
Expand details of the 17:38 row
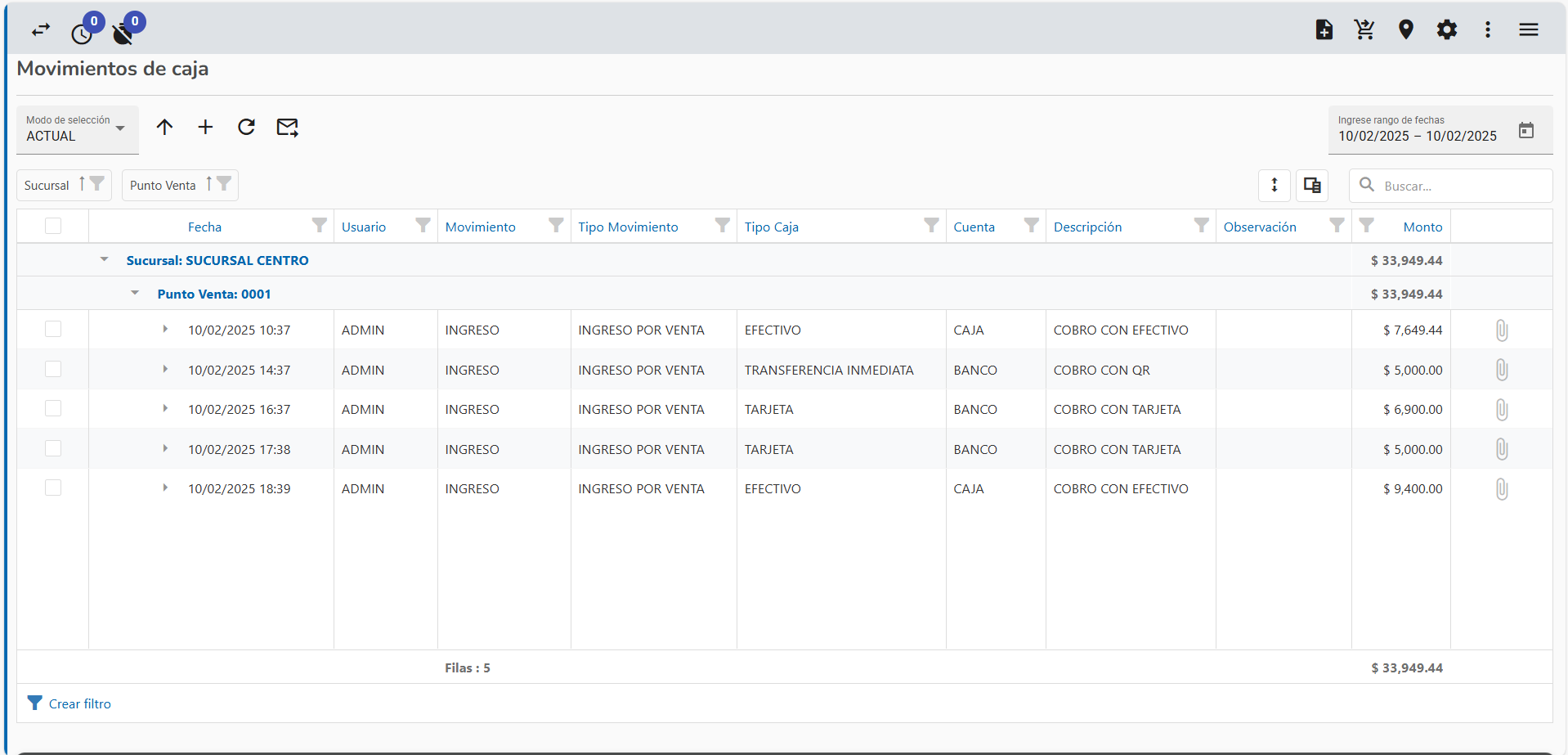[165, 448]
